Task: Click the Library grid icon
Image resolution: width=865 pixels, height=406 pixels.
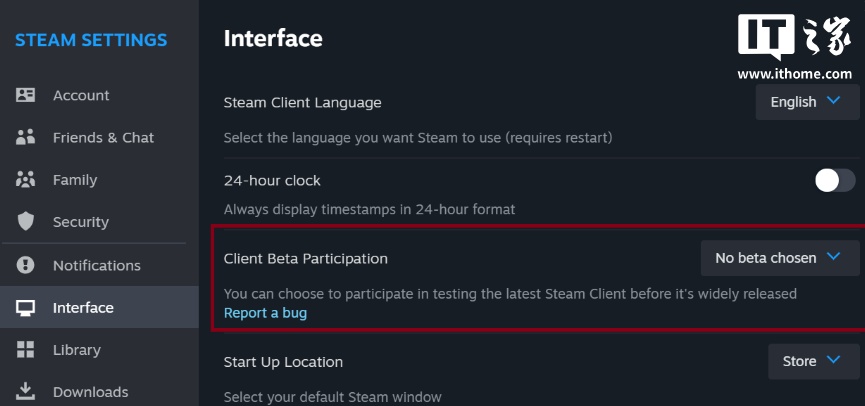Action: click(26, 350)
